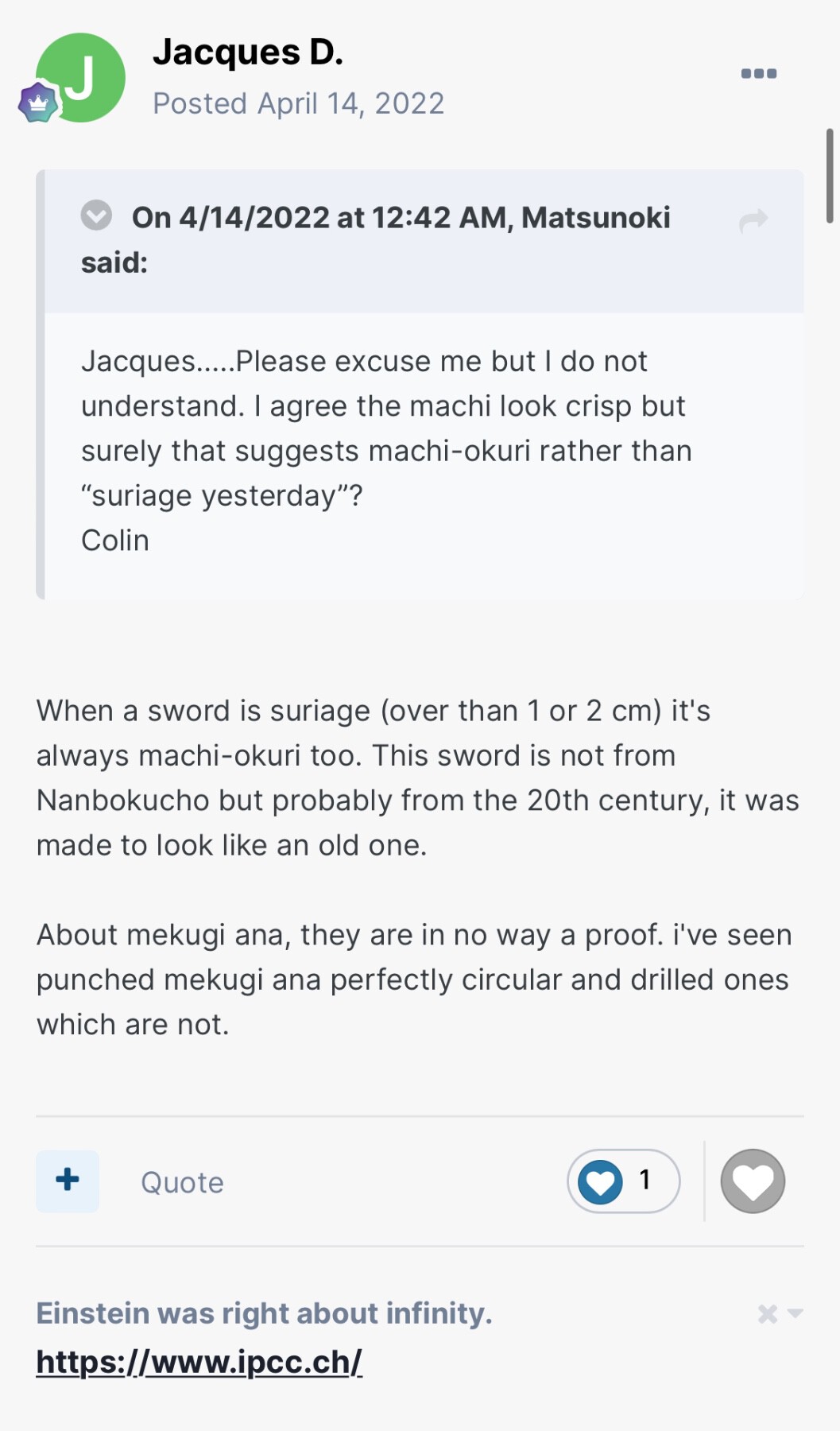The height and width of the screenshot is (1431, 840).
Task: Click the quoted text signed by Colin
Action: pos(386,450)
